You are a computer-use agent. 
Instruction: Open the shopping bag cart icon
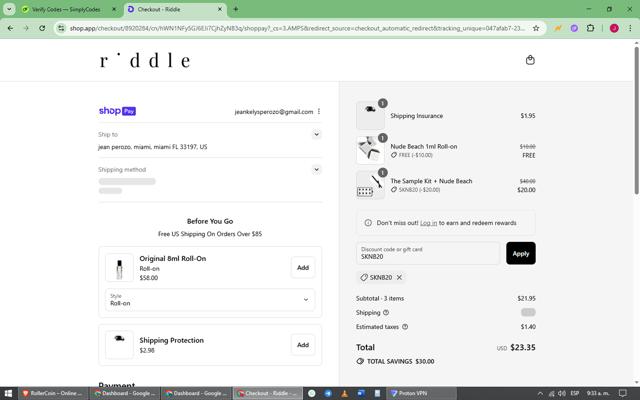click(x=530, y=60)
